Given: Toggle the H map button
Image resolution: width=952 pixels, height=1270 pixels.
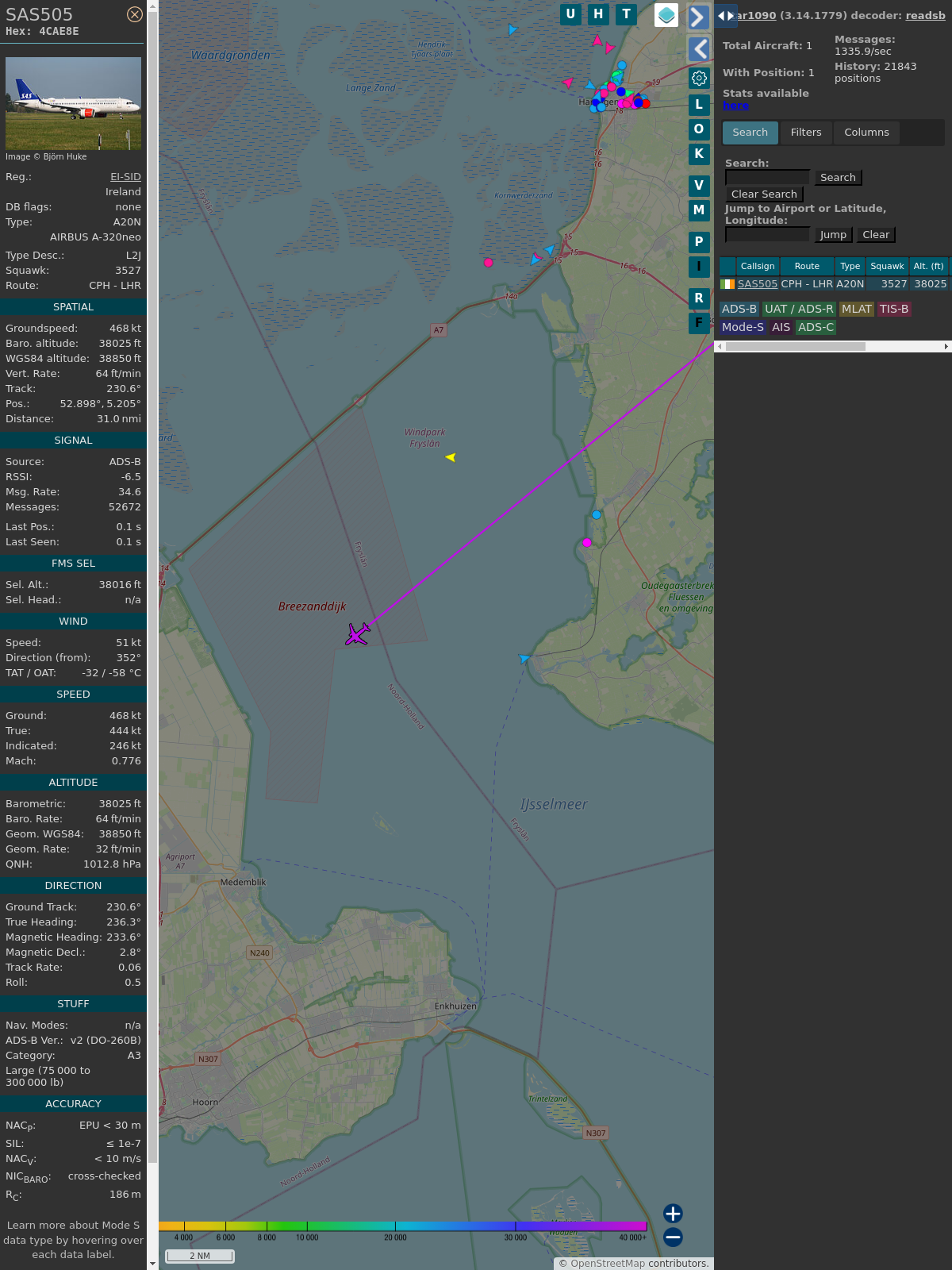Looking at the screenshot, I should coord(598,14).
